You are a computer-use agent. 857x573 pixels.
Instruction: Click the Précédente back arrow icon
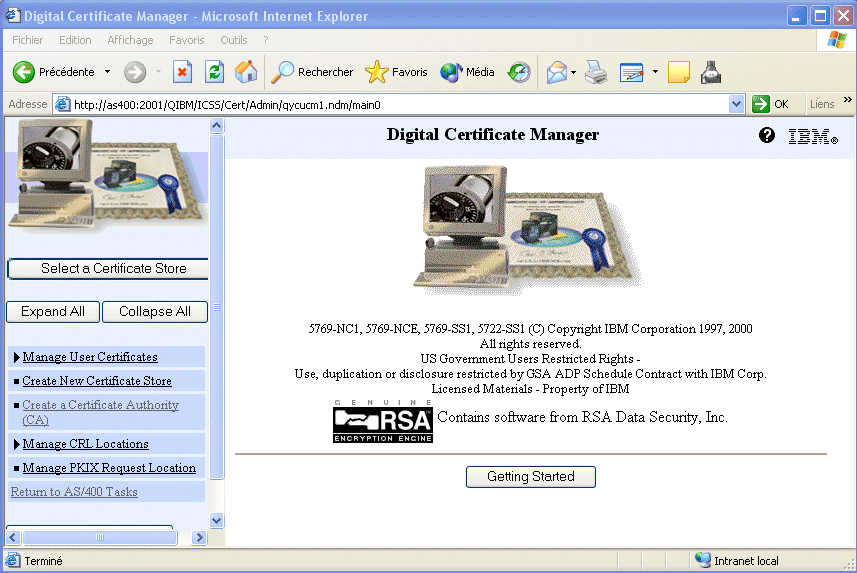tap(24, 72)
